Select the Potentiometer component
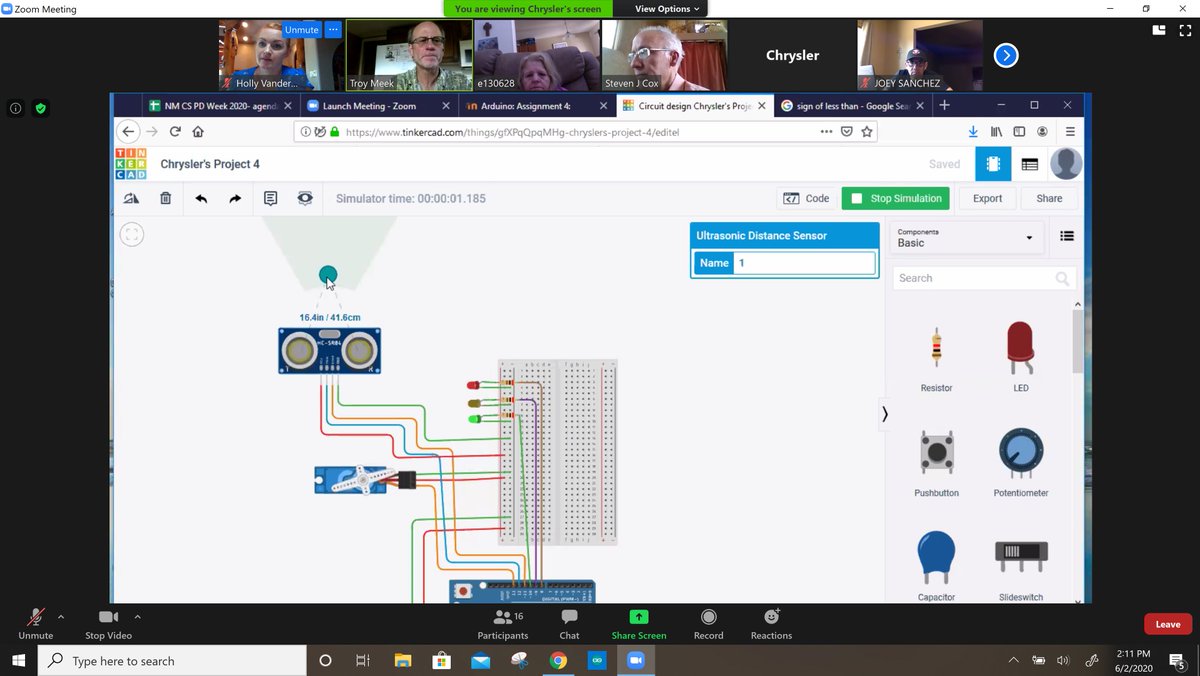This screenshot has width=1200, height=676. point(1021,464)
